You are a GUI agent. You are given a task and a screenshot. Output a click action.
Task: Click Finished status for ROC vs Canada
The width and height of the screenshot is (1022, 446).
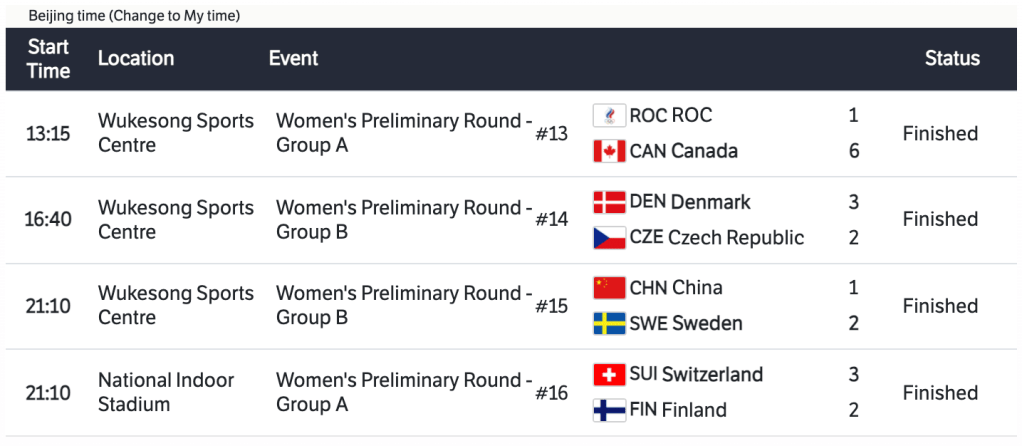click(940, 133)
